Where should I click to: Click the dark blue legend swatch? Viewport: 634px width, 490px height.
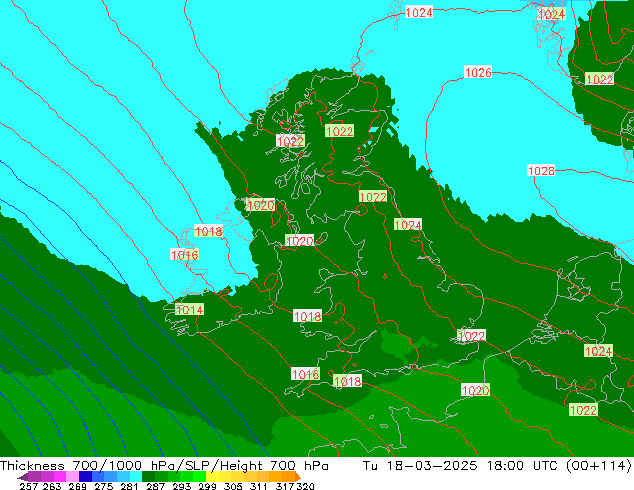85,476
